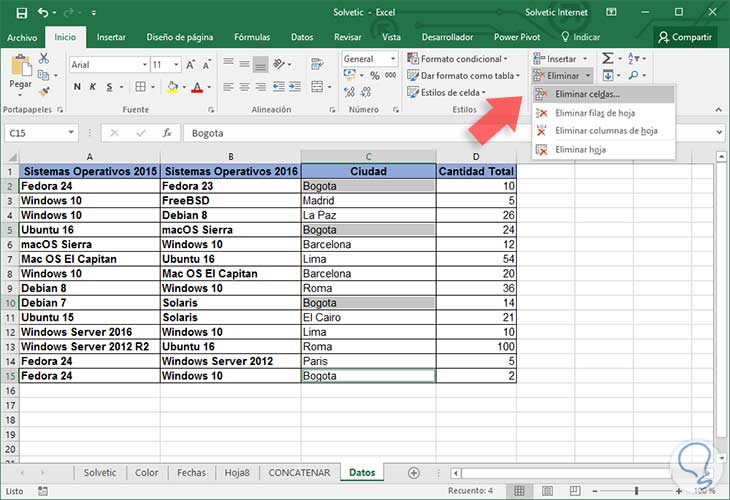Image resolution: width=730 pixels, height=500 pixels.
Task: Click the AutoSum sigma icon
Action: click(608, 59)
